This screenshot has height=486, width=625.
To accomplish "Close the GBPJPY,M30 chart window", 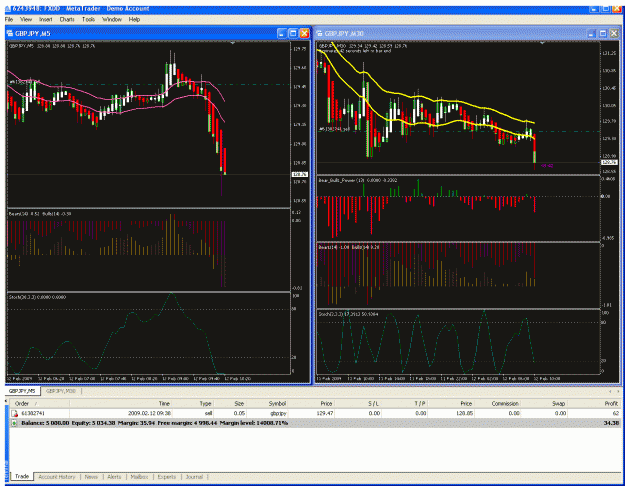I will (614, 33).
